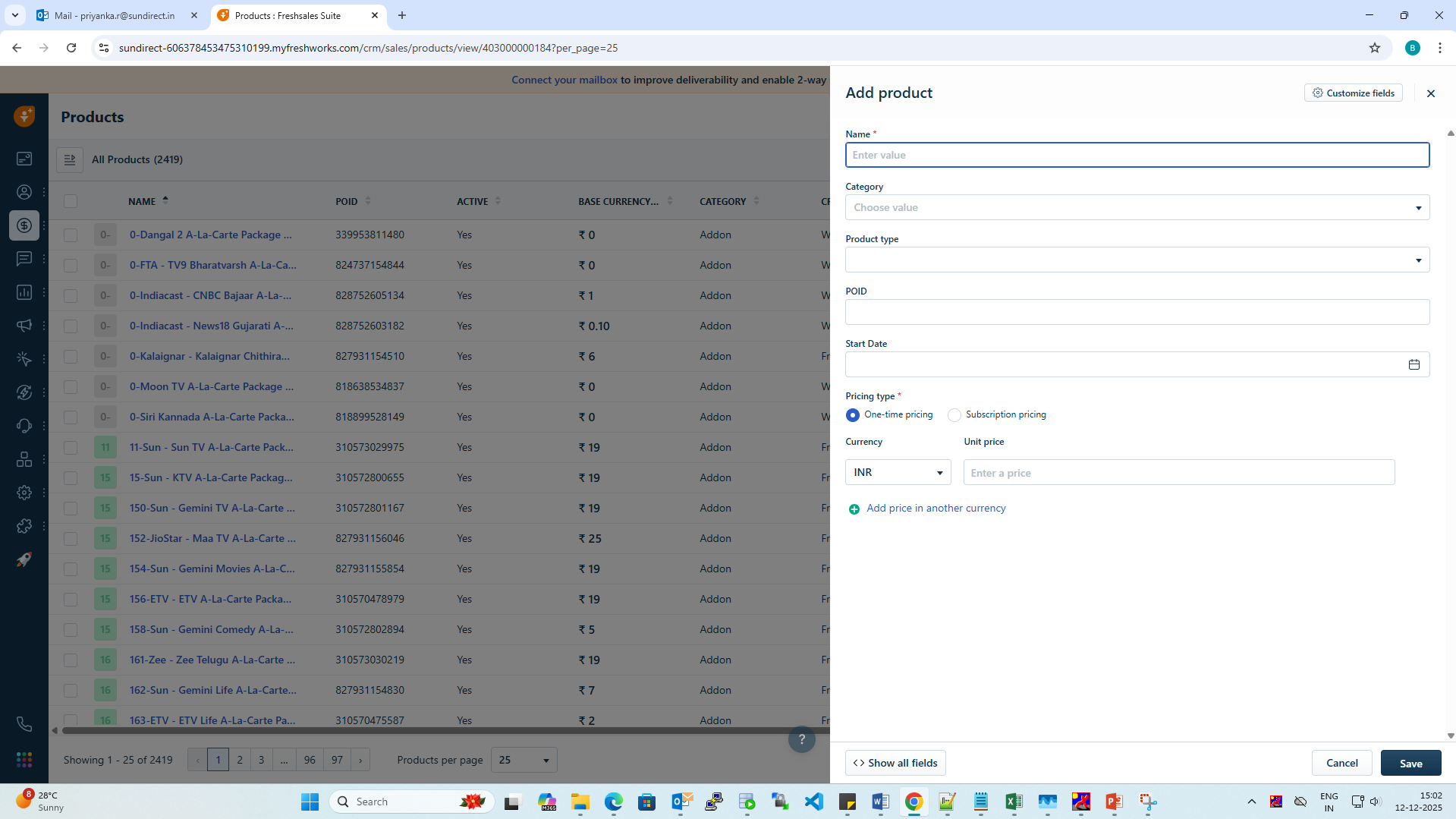Open the Contacts icon in sidebar
This screenshot has width=1456, height=819.
(x=24, y=192)
